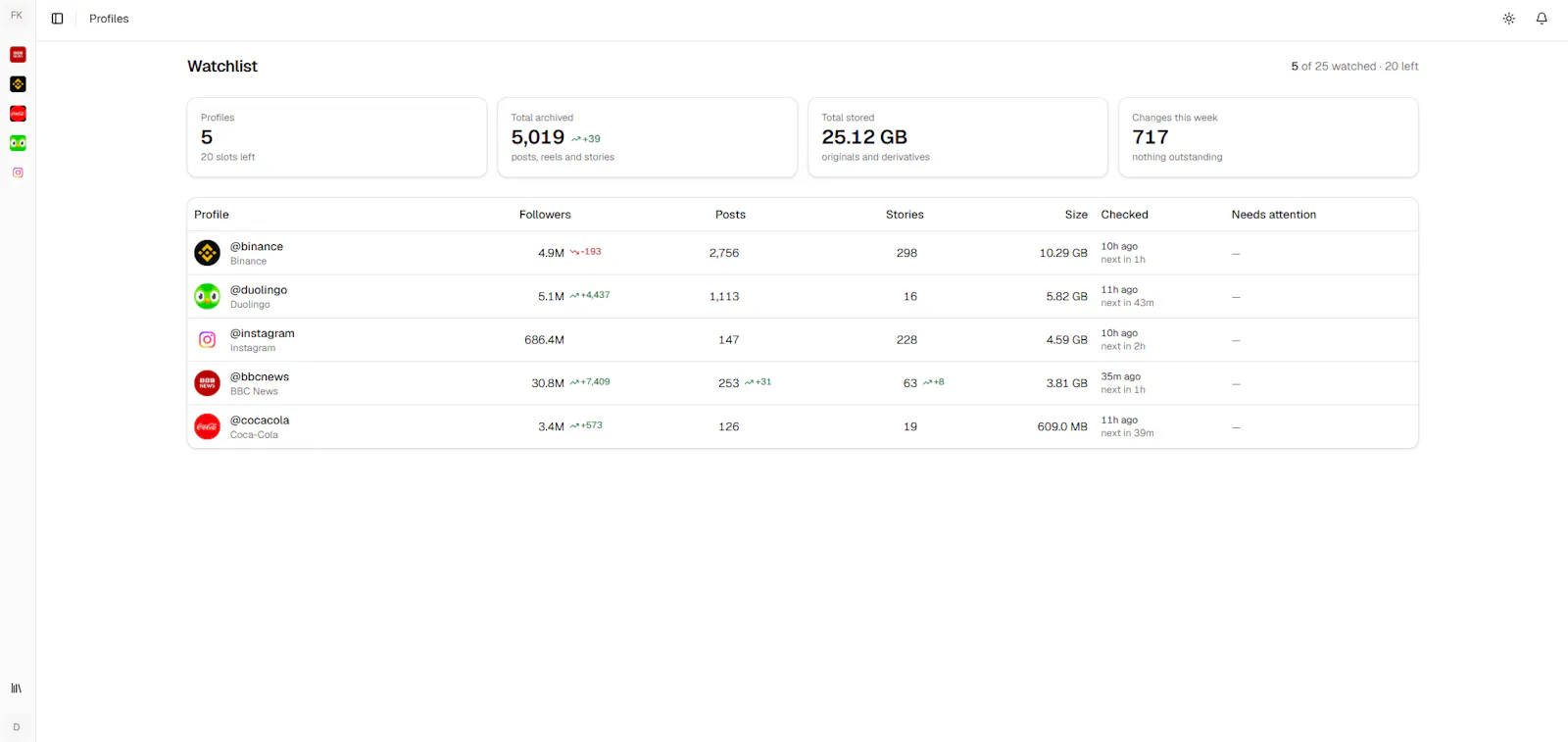Click 'originals and derivatives' text
The image size is (1568, 742).
pos(875,157)
